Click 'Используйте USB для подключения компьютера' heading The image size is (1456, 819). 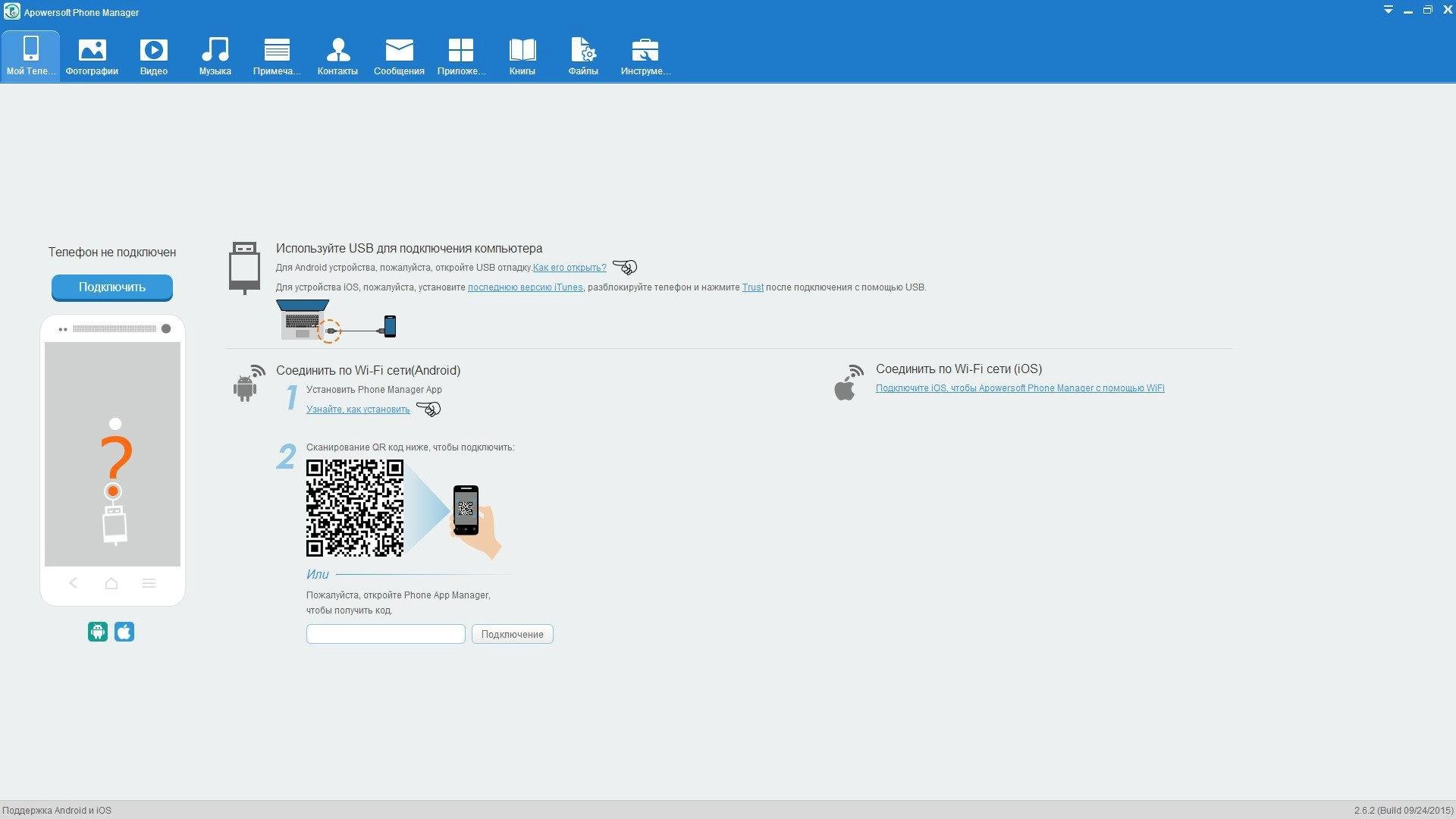coord(409,248)
